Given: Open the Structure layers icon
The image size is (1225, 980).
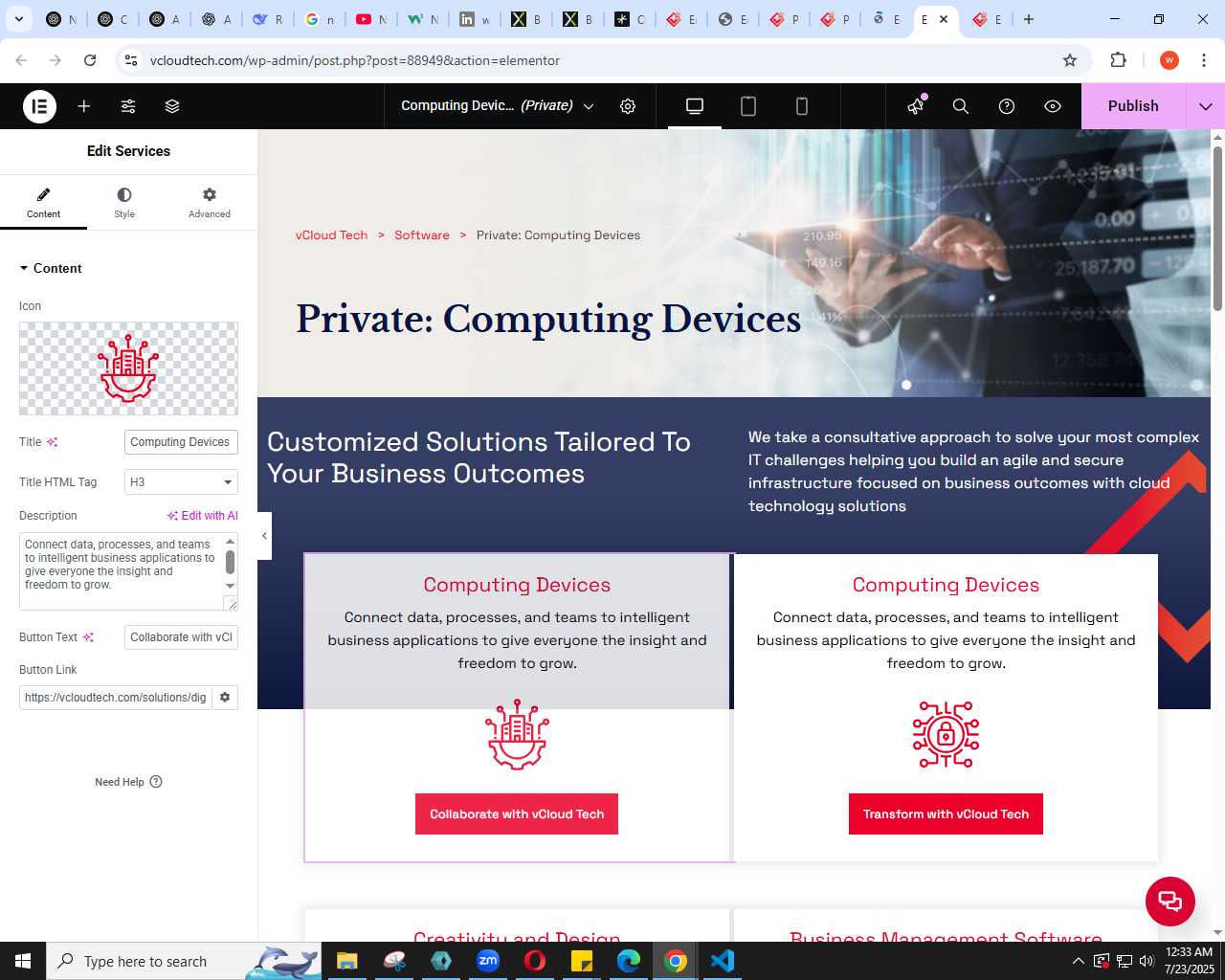Looking at the screenshot, I should (172, 106).
